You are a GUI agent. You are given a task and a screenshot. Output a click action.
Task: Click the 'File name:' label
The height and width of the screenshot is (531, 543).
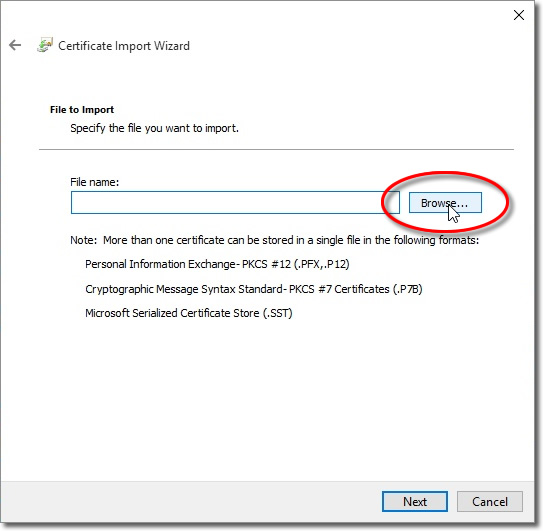(x=95, y=182)
